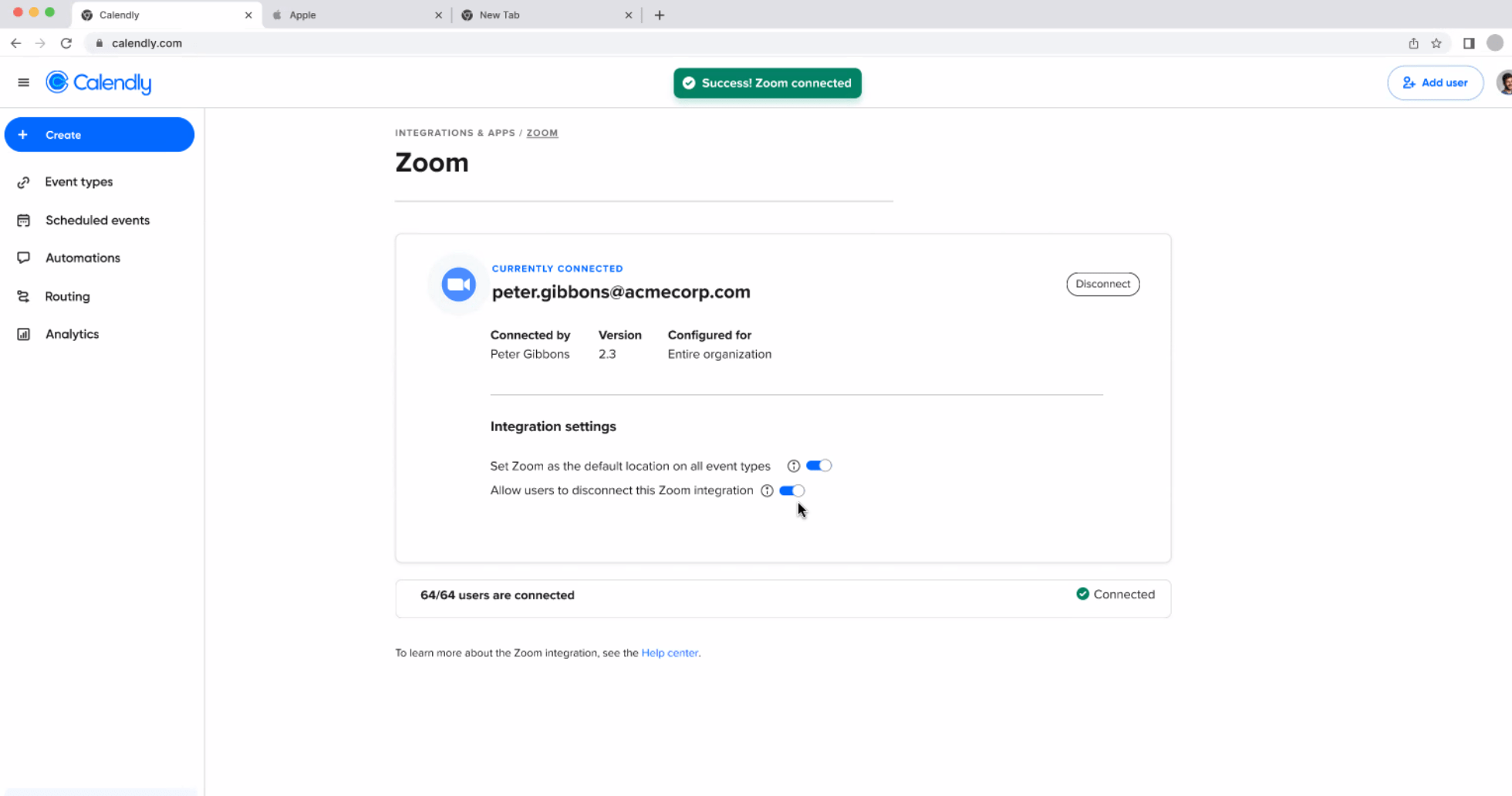Open the Automations section
Screen dimensions: 1512x796
83,258
